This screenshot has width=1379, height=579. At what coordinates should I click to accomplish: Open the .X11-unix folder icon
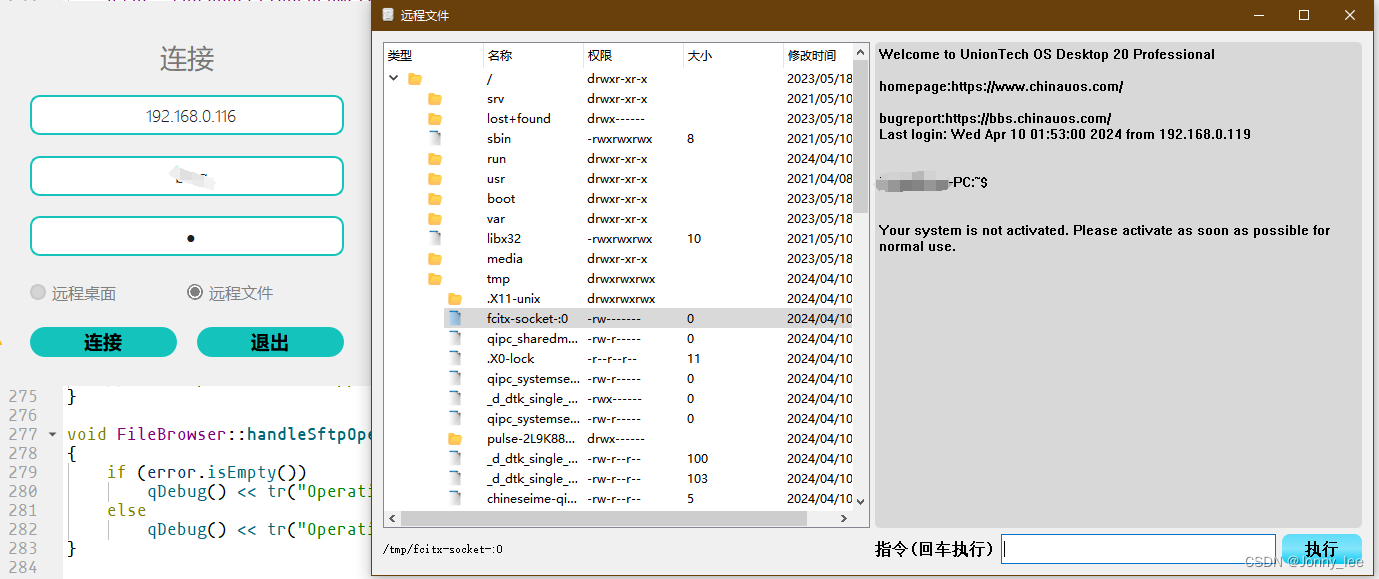[x=454, y=298]
